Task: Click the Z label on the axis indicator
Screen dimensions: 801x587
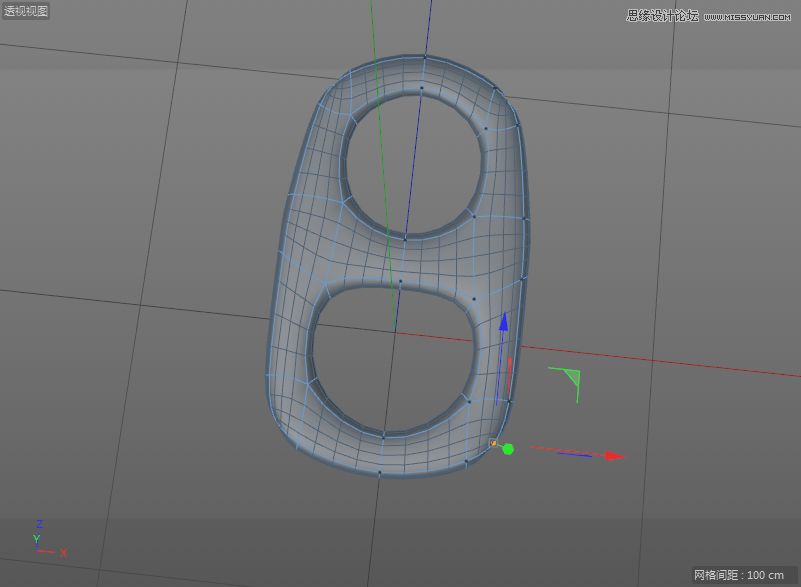Action: [40, 523]
